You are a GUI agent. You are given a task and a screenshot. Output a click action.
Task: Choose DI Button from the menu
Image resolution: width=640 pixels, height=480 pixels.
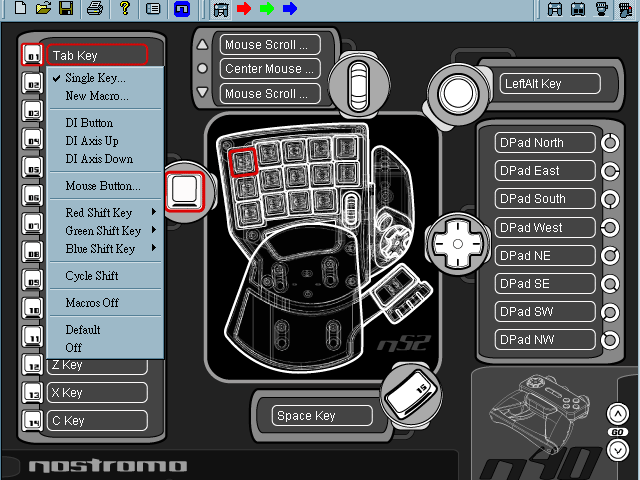[x=106, y=123]
